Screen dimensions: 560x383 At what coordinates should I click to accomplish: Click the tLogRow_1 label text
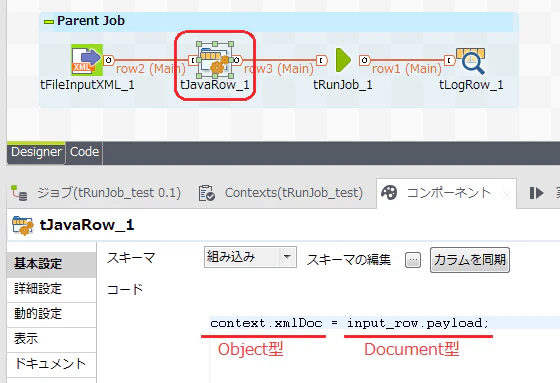point(471,85)
